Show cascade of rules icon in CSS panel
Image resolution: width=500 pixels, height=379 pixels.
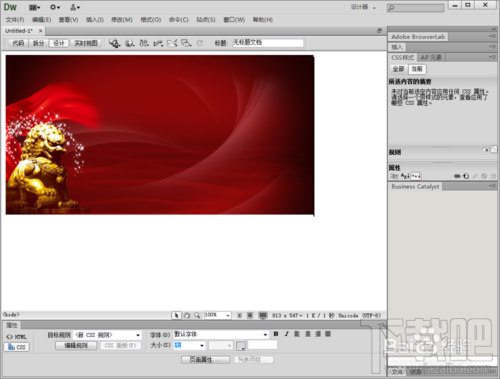point(494,149)
